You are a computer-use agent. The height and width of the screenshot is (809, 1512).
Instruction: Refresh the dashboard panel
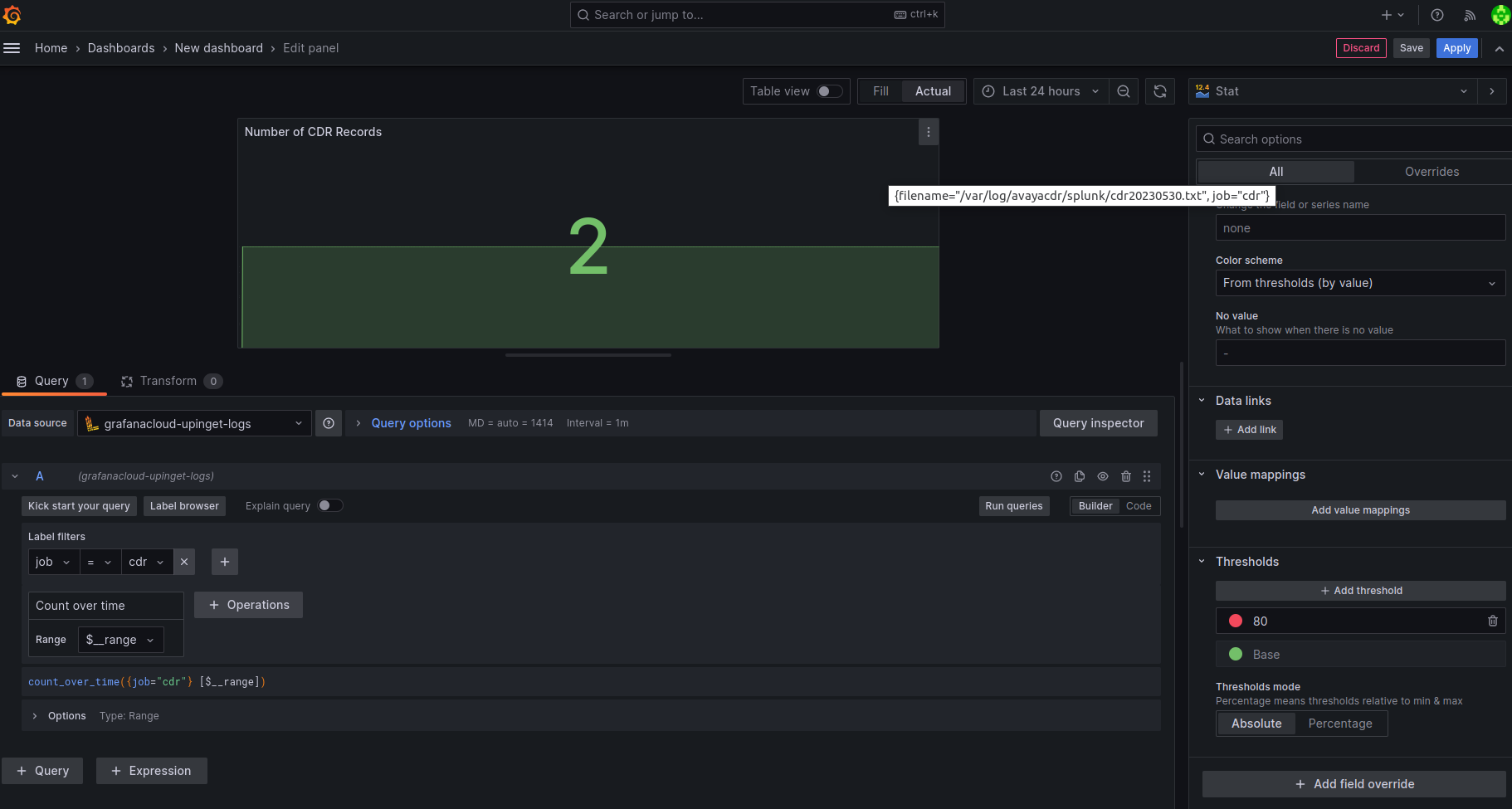pos(1160,91)
